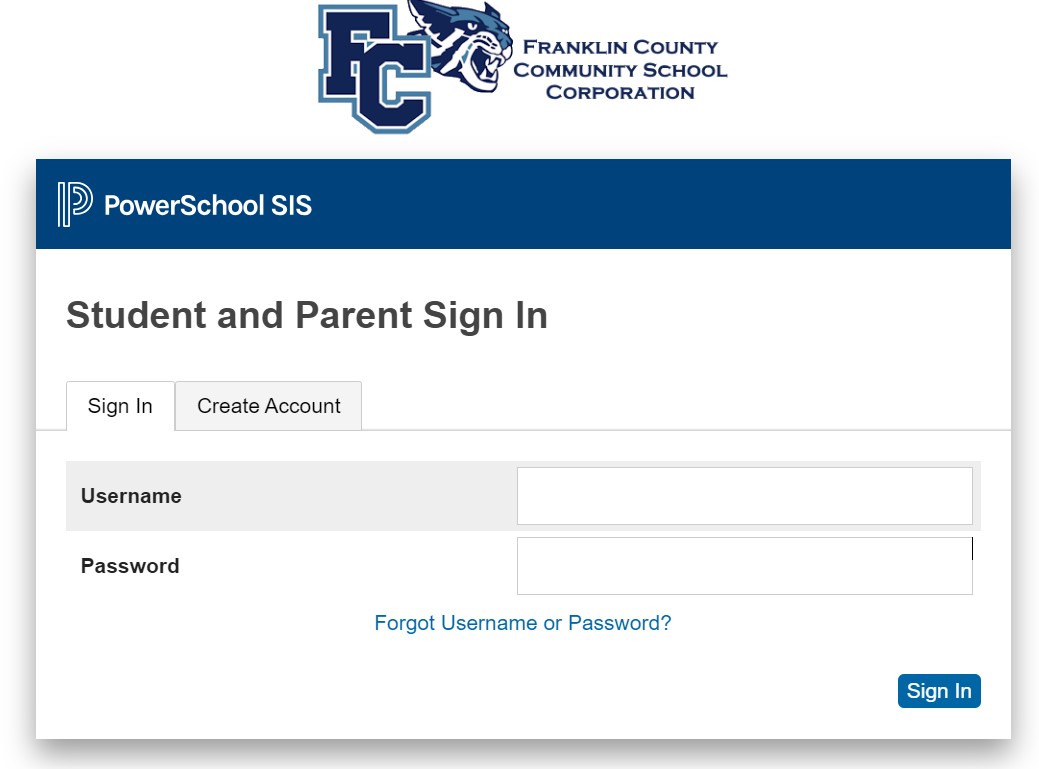This screenshot has width=1039, height=769.
Task: Click the "Community School" text in the logo
Action: [x=620, y=70]
